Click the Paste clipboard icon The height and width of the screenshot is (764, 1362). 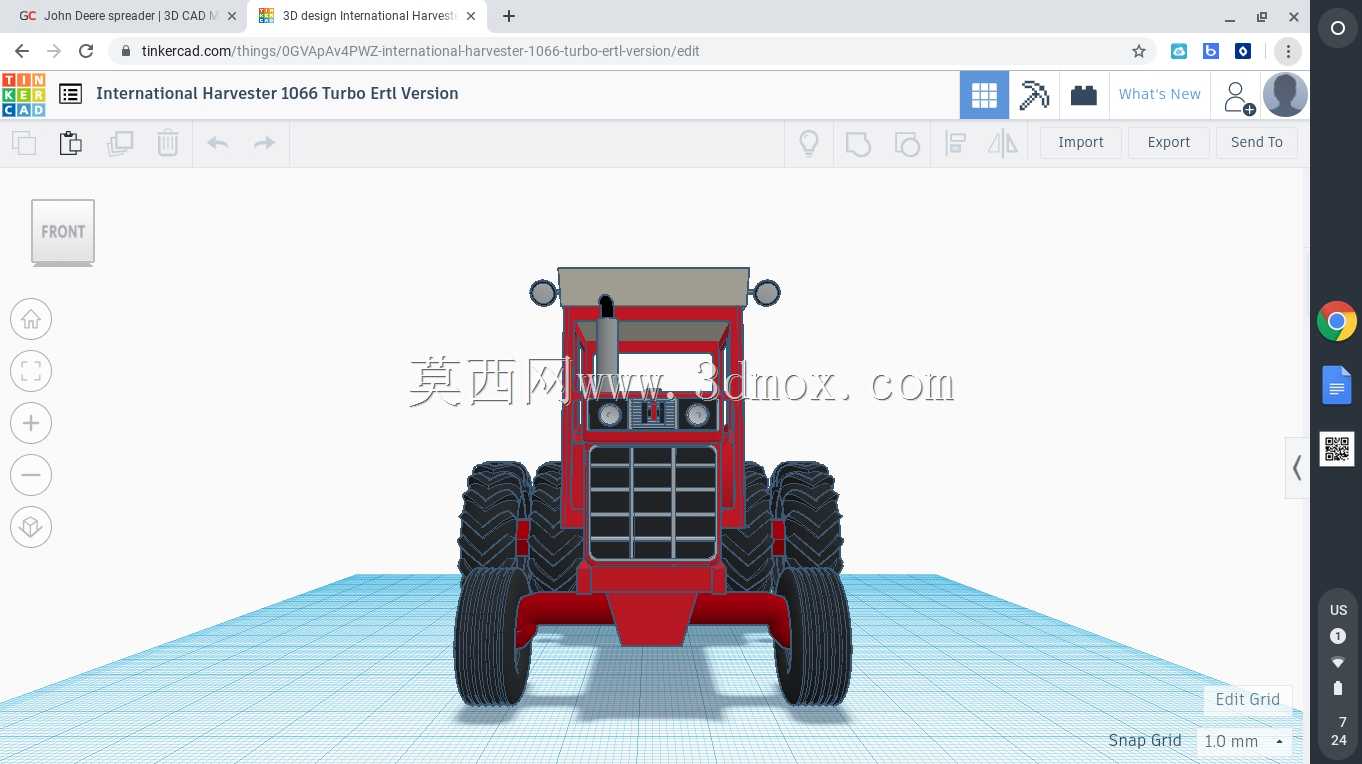(x=71, y=143)
